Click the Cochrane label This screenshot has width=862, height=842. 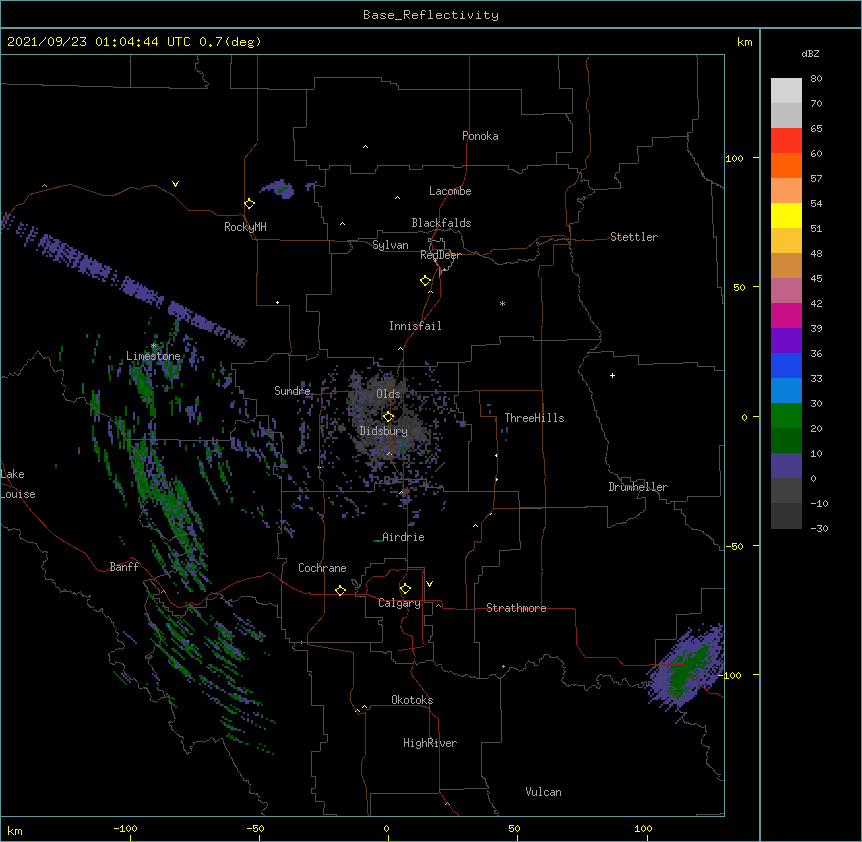(x=322, y=568)
